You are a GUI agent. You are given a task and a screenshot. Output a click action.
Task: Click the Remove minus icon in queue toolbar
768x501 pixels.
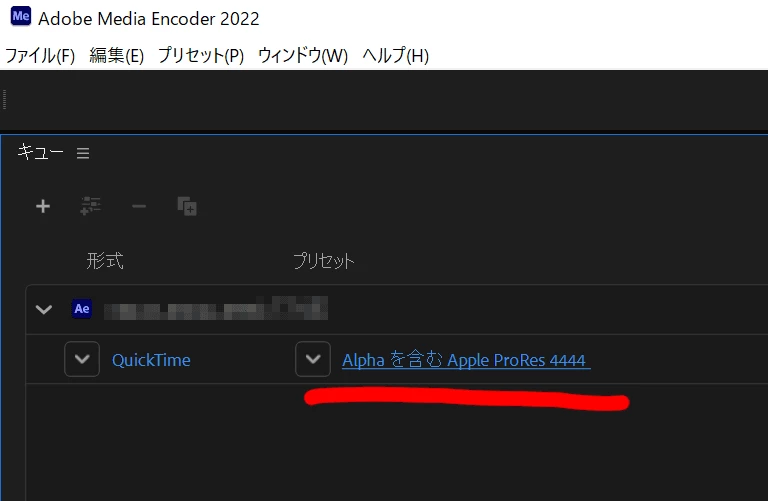tap(139, 206)
